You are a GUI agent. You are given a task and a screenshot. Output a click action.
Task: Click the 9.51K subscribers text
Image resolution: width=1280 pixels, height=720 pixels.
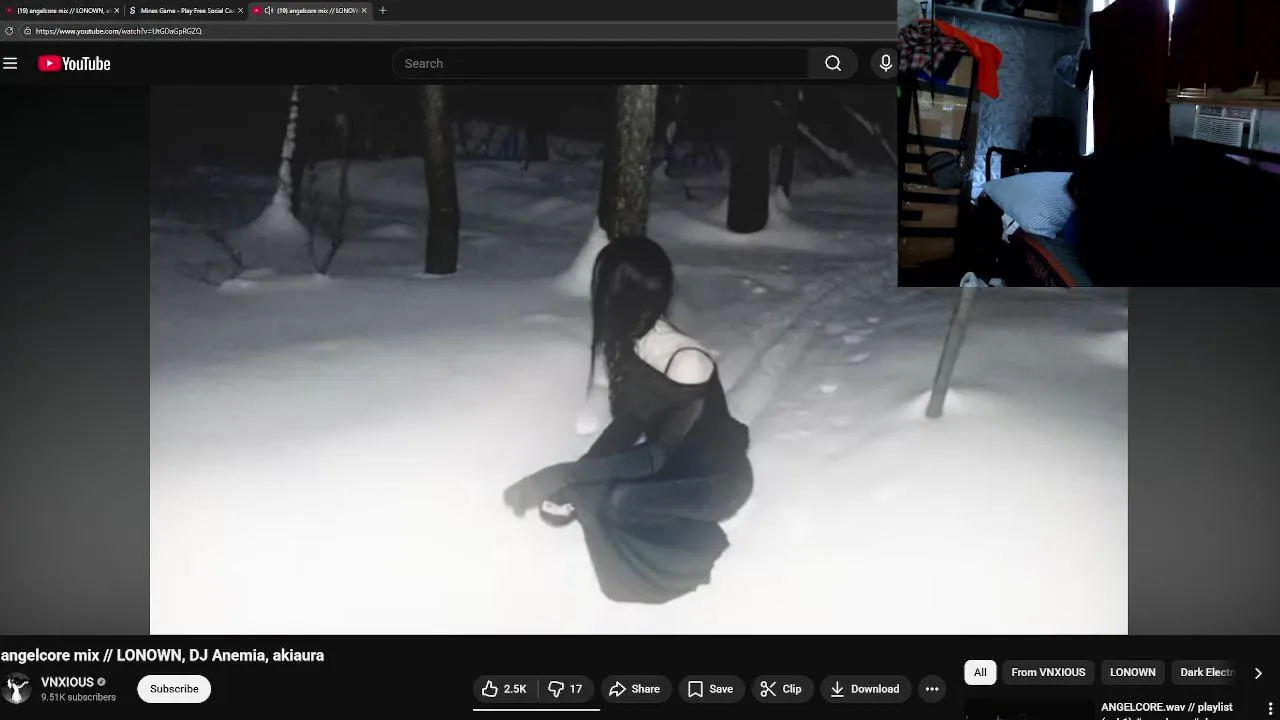[78, 697]
